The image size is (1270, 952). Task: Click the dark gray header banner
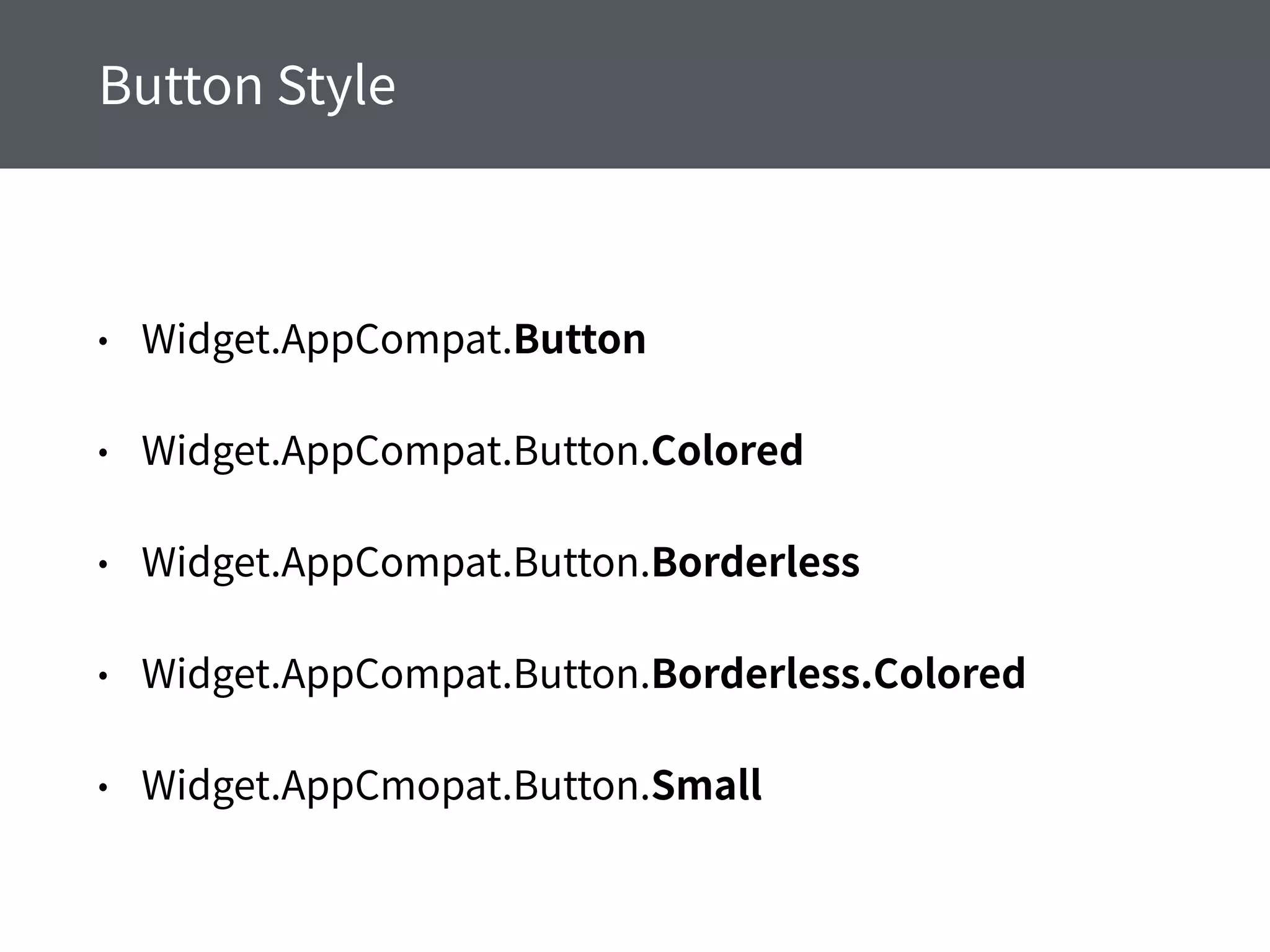point(806,84)
